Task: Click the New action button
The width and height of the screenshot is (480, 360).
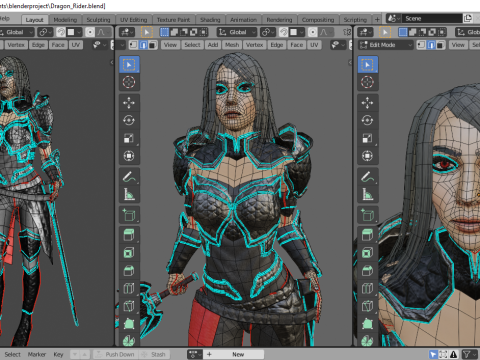Action: coord(238,354)
